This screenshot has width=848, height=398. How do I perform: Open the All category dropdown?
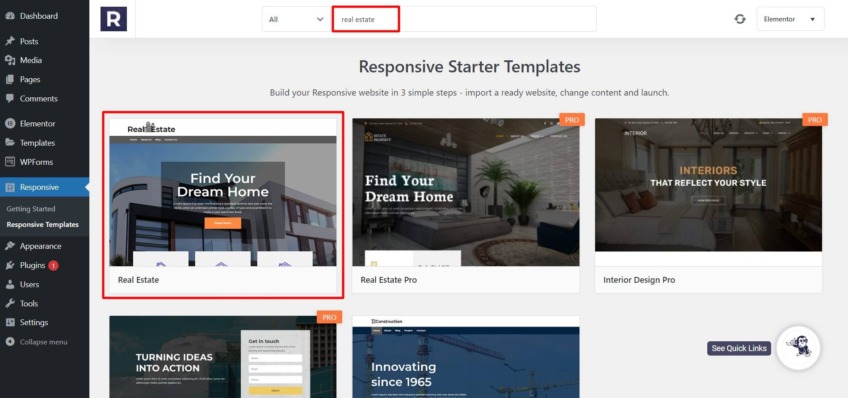point(296,19)
